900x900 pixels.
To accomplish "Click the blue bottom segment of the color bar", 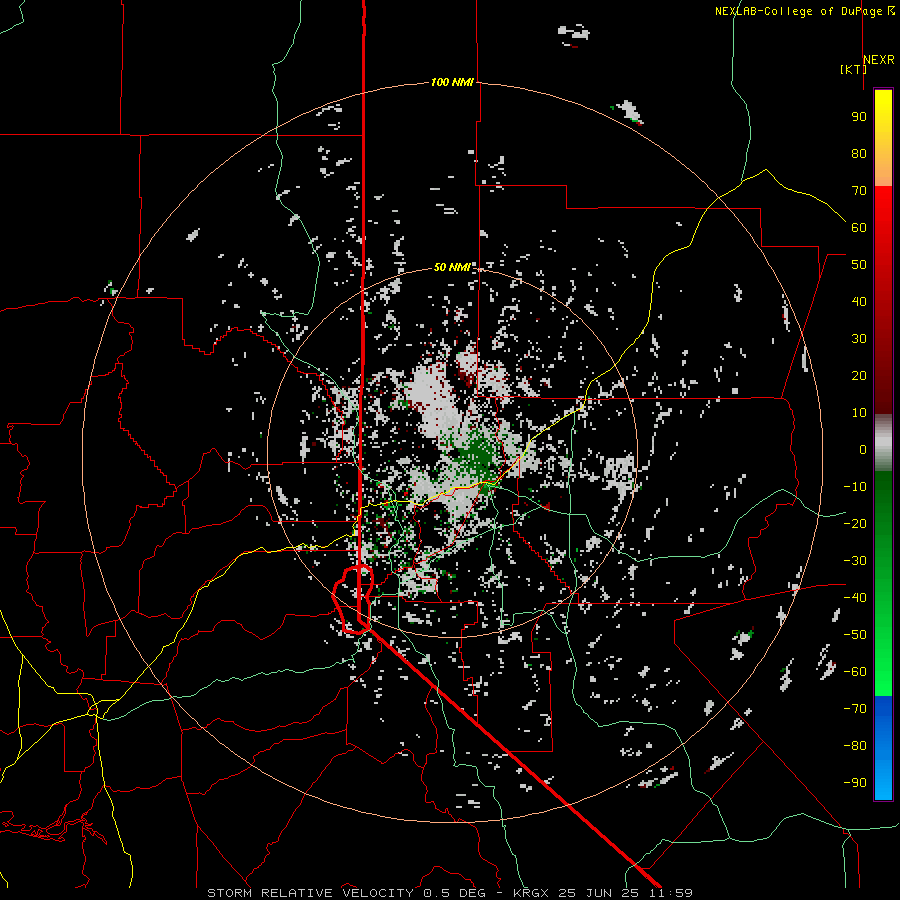I will pos(883,748).
